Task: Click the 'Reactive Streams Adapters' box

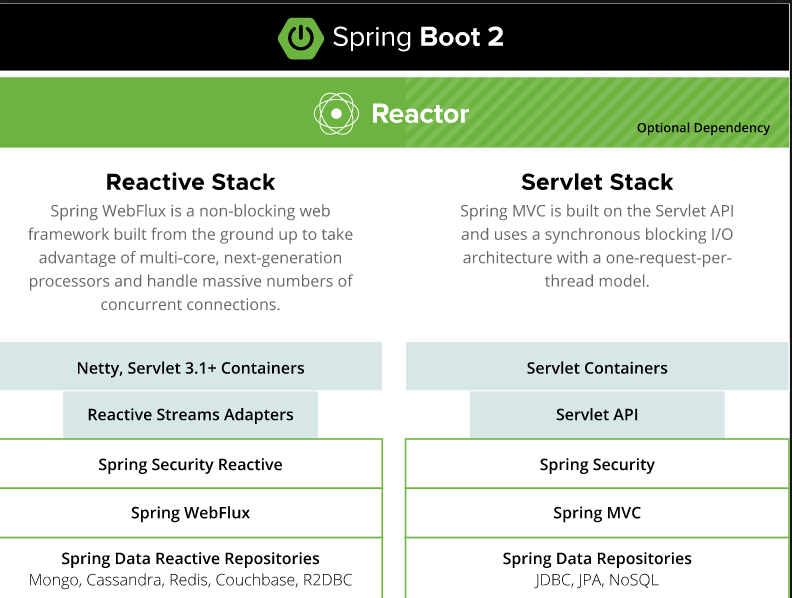Action: (x=190, y=414)
